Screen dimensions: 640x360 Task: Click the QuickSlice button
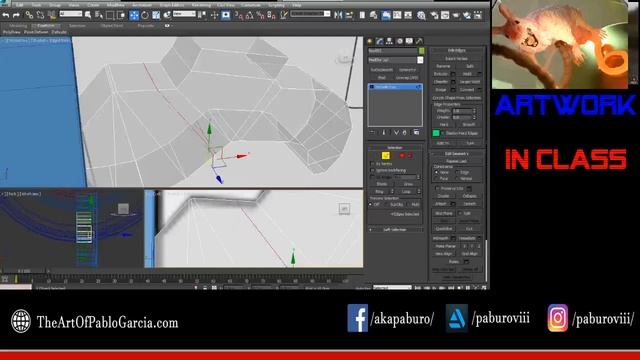444,229
